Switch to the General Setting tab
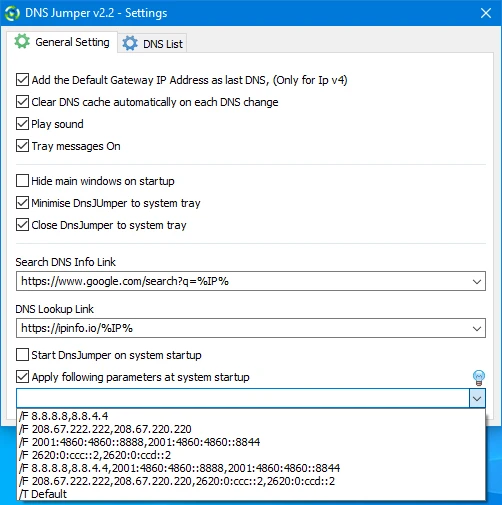Viewport: 502px width, 505px height. (62, 42)
